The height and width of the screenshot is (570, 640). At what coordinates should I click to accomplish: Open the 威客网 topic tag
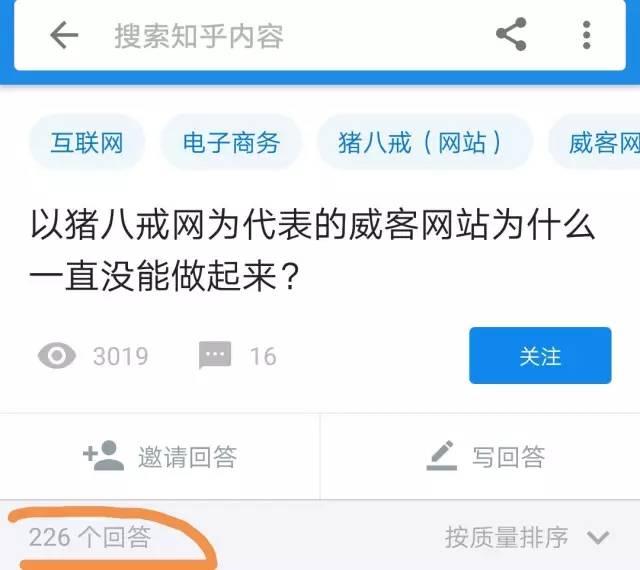594,142
